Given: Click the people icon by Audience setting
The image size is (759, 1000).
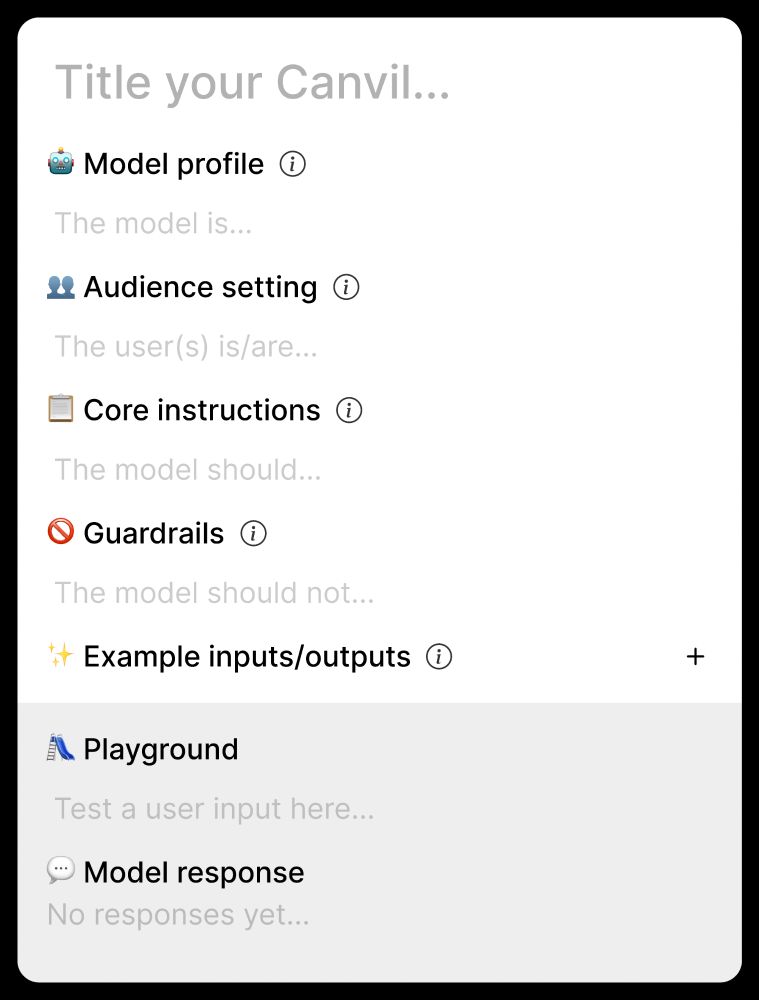Looking at the screenshot, I should (61, 286).
